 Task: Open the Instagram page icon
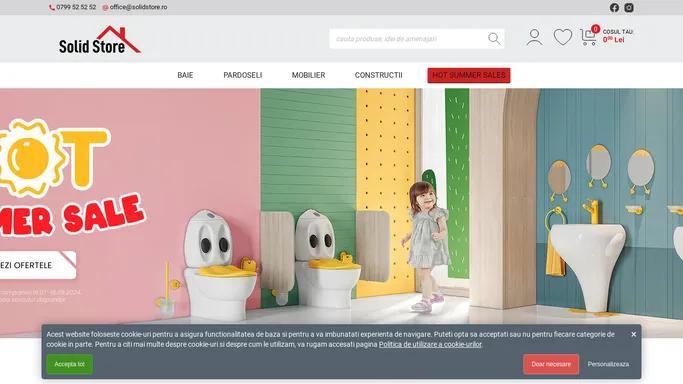(x=629, y=7)
